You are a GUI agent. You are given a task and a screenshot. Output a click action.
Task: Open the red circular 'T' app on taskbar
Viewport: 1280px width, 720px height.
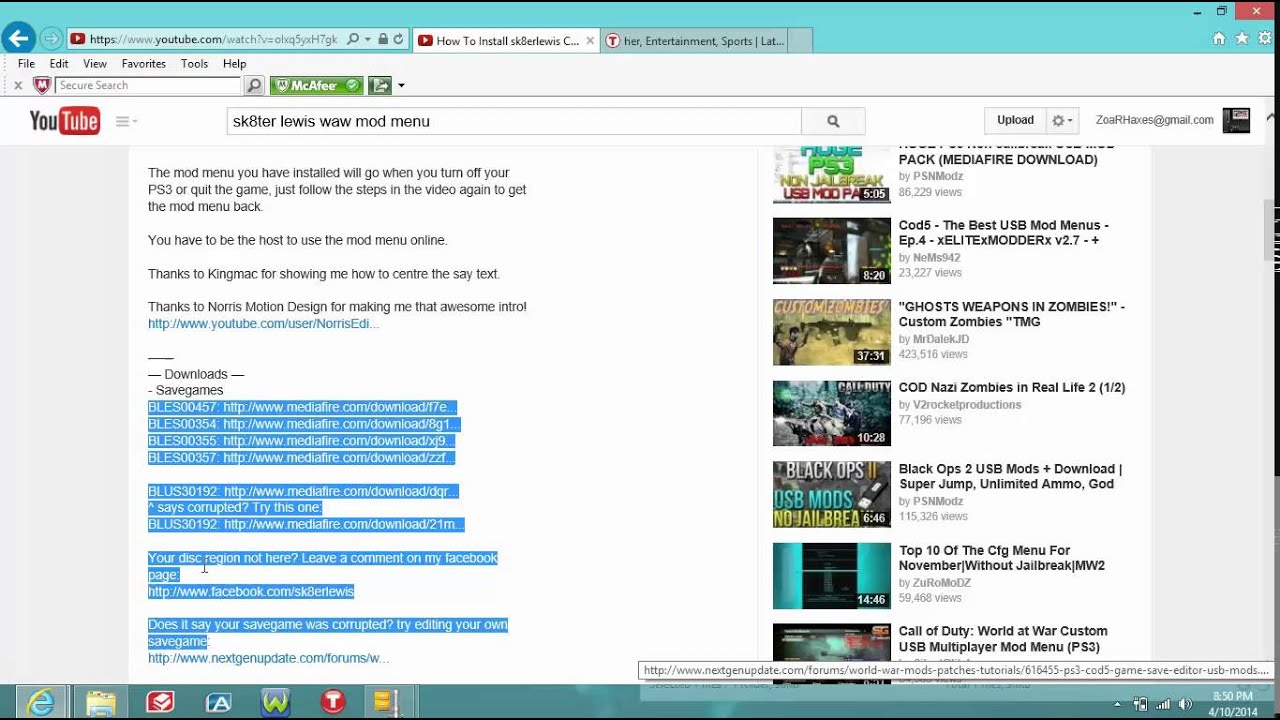click(x=333, y=703)
